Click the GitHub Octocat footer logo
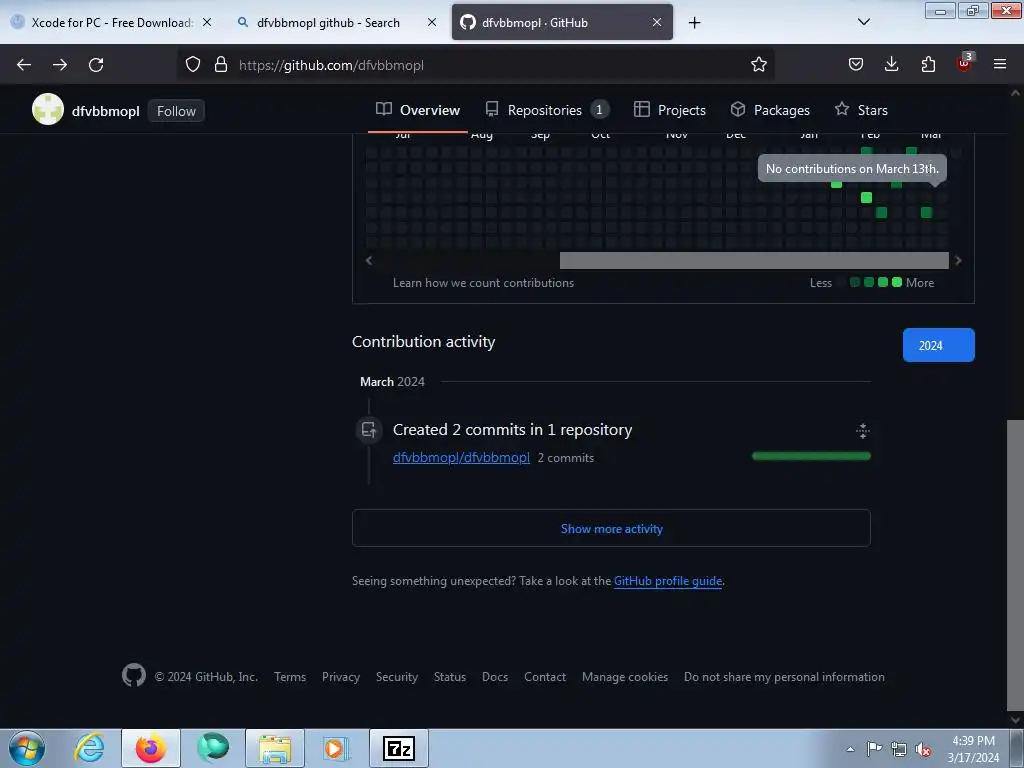 tap(134, 675)
